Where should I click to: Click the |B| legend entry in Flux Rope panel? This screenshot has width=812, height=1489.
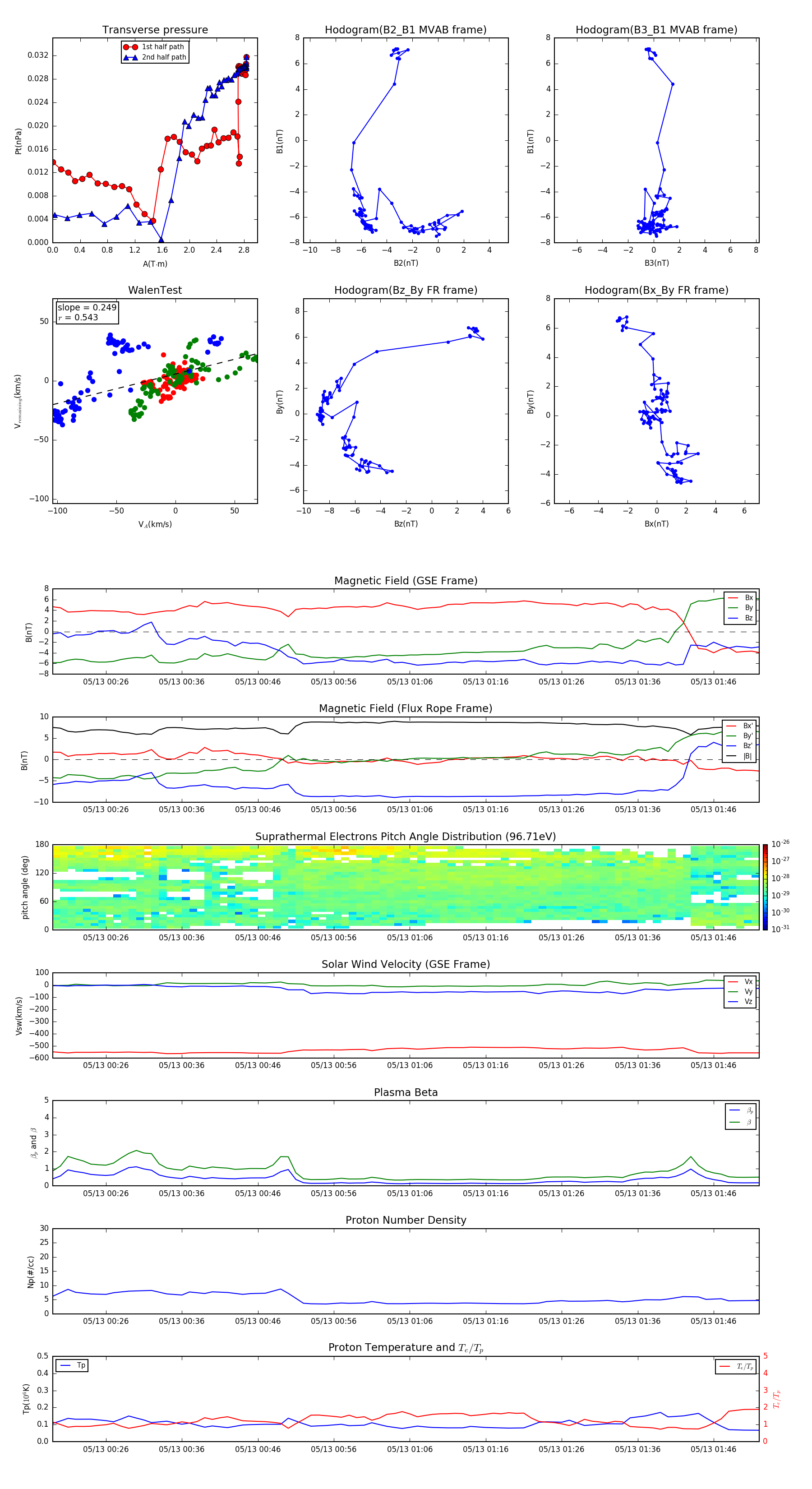point(740,756)
